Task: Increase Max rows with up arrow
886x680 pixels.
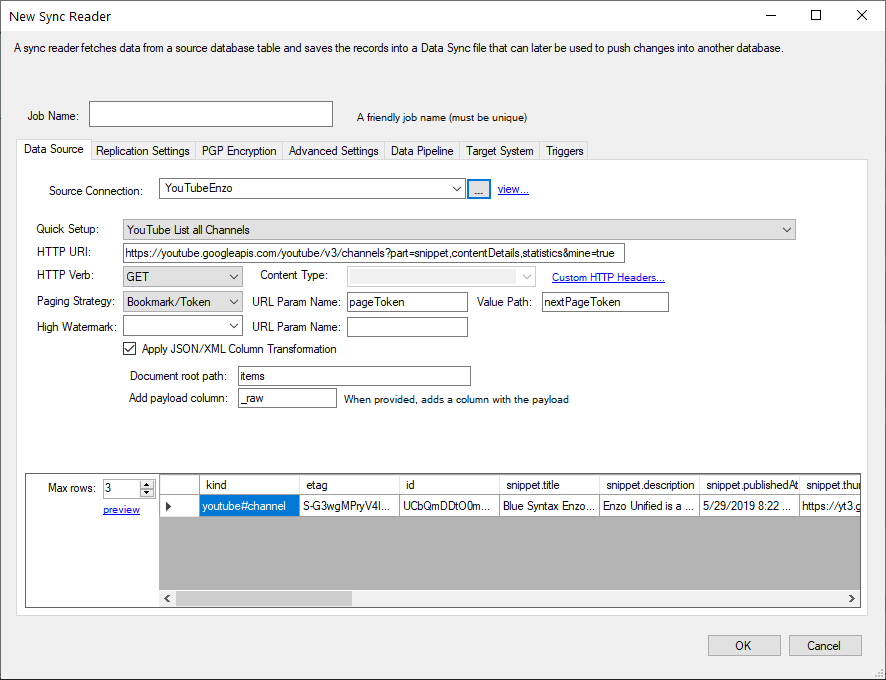Action: point(147,484)
